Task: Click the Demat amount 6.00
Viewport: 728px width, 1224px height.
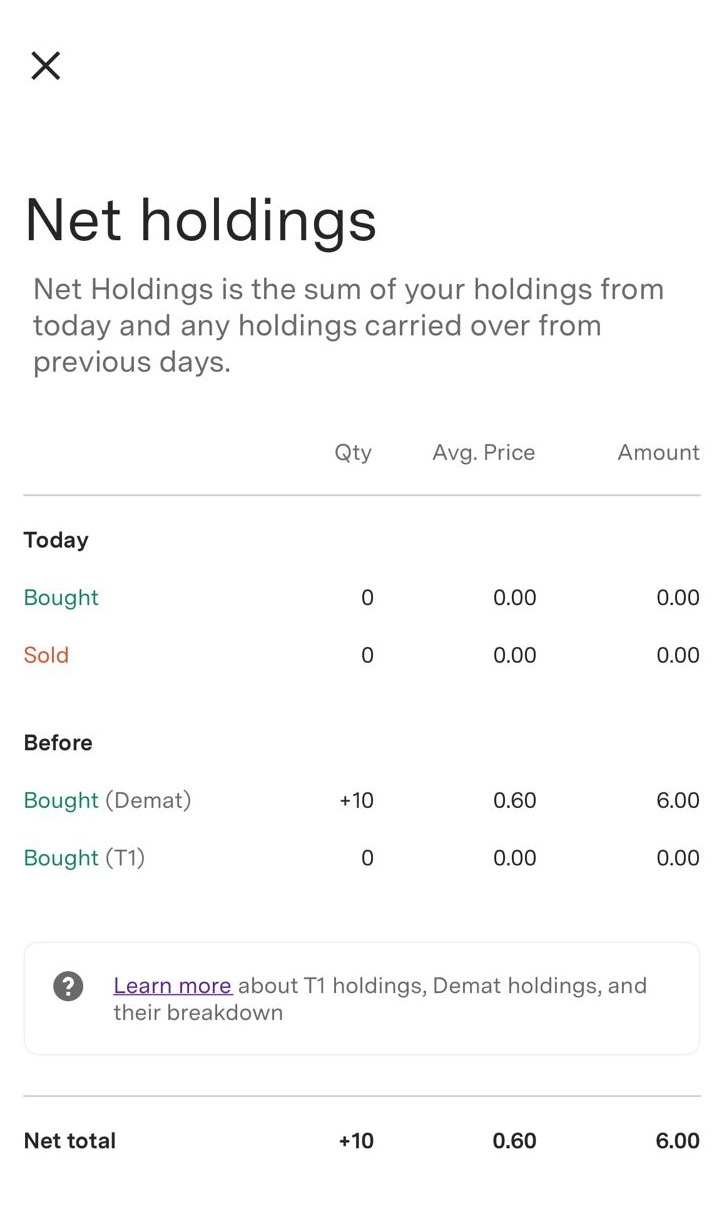Action: click(677, 800)
